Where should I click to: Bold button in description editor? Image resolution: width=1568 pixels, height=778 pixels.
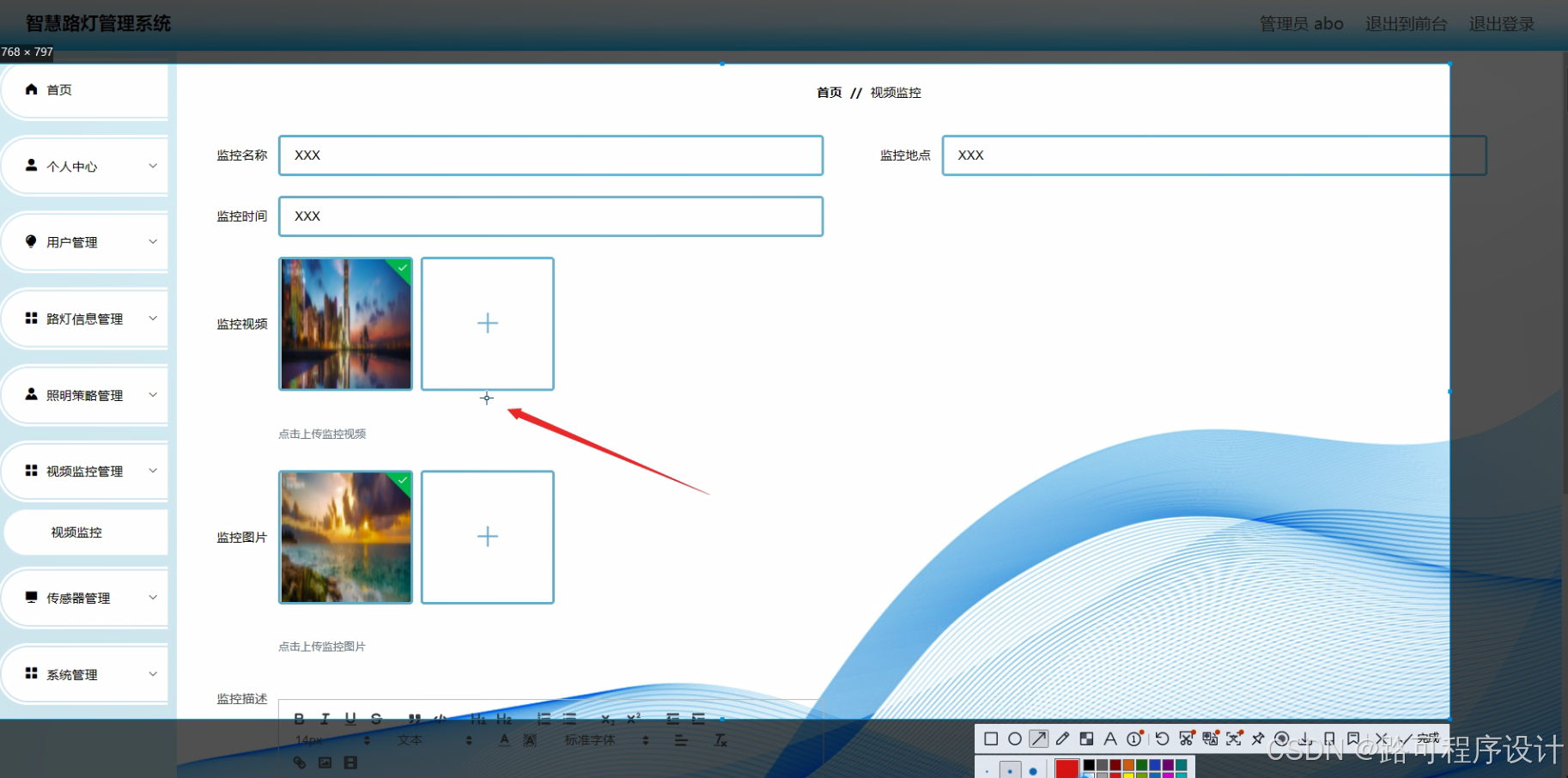pos(300,719)
